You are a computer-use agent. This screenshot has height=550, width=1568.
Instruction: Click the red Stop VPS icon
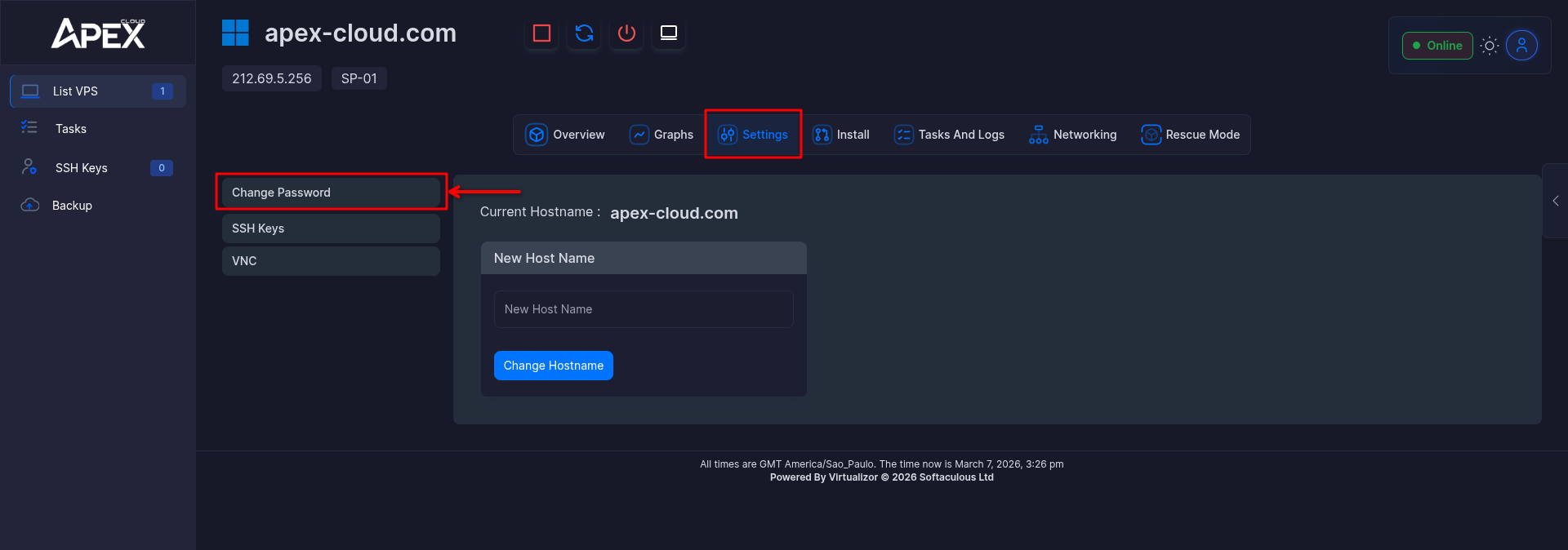click(541, 33)
